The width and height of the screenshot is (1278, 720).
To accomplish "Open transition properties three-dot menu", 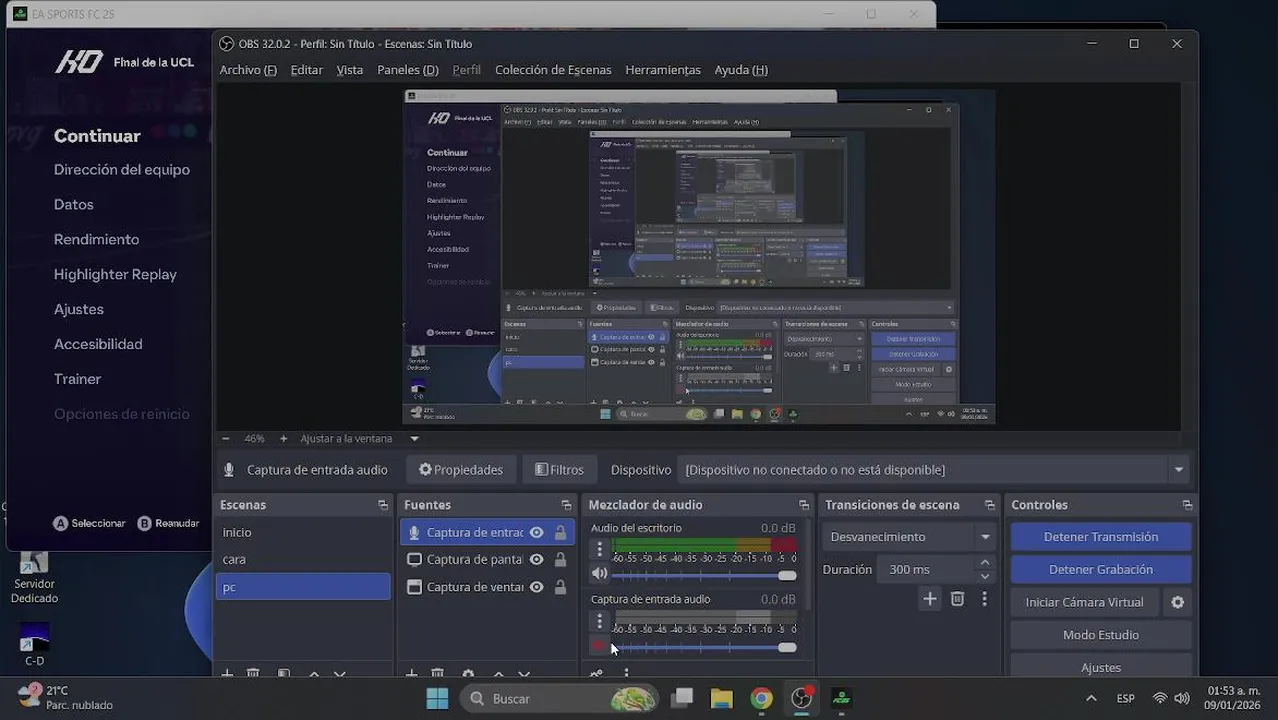I will point(984,599).
